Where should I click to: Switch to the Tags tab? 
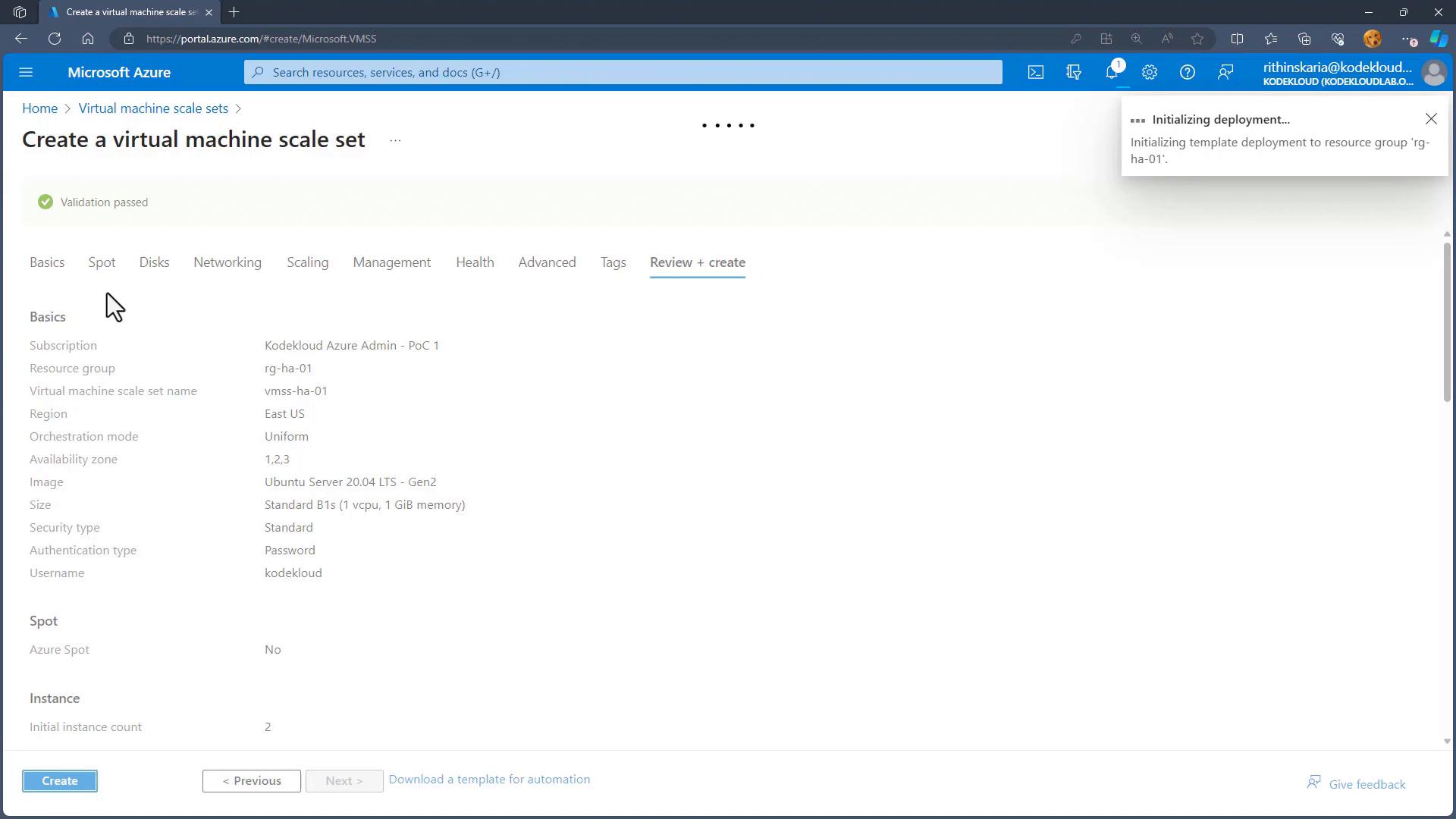point(613,262)
